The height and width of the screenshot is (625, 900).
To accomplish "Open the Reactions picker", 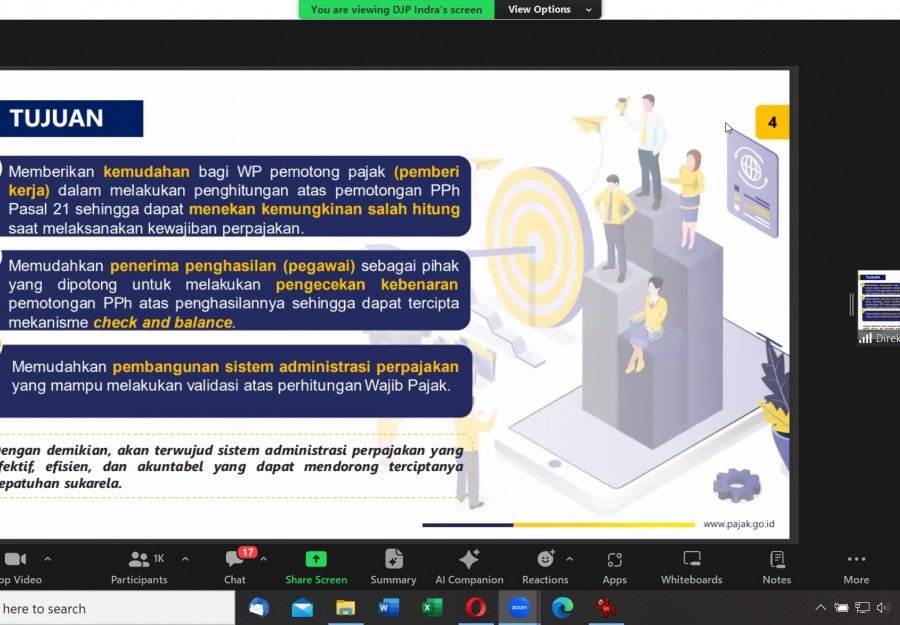I will click(545, 566).
